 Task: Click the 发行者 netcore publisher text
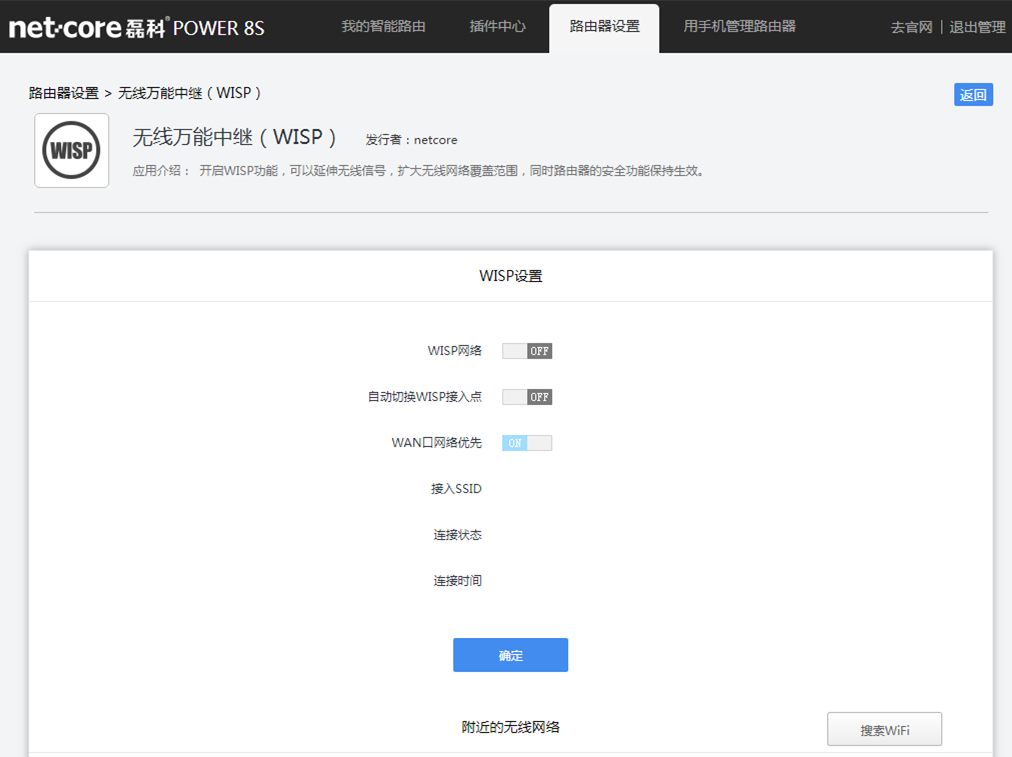point(412,140)
